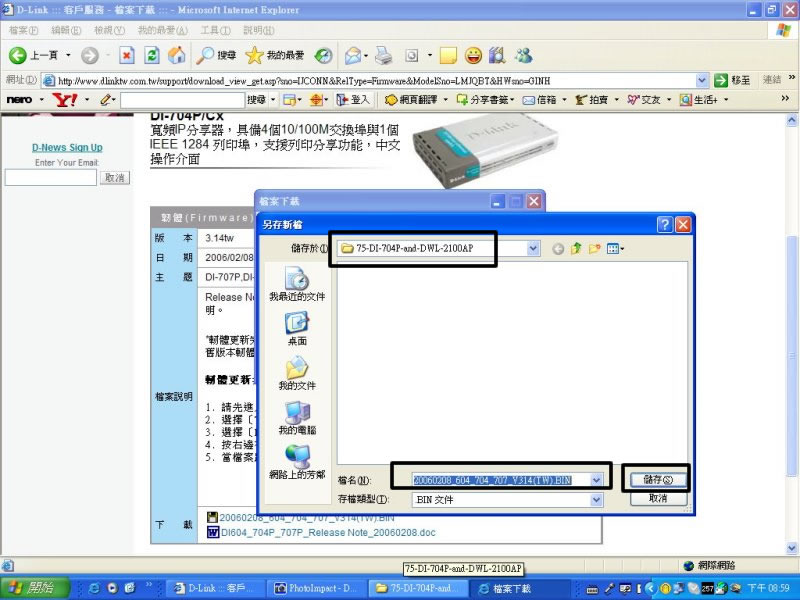
Task: Click the Go button beside address bar
Action: coord(732,80)
